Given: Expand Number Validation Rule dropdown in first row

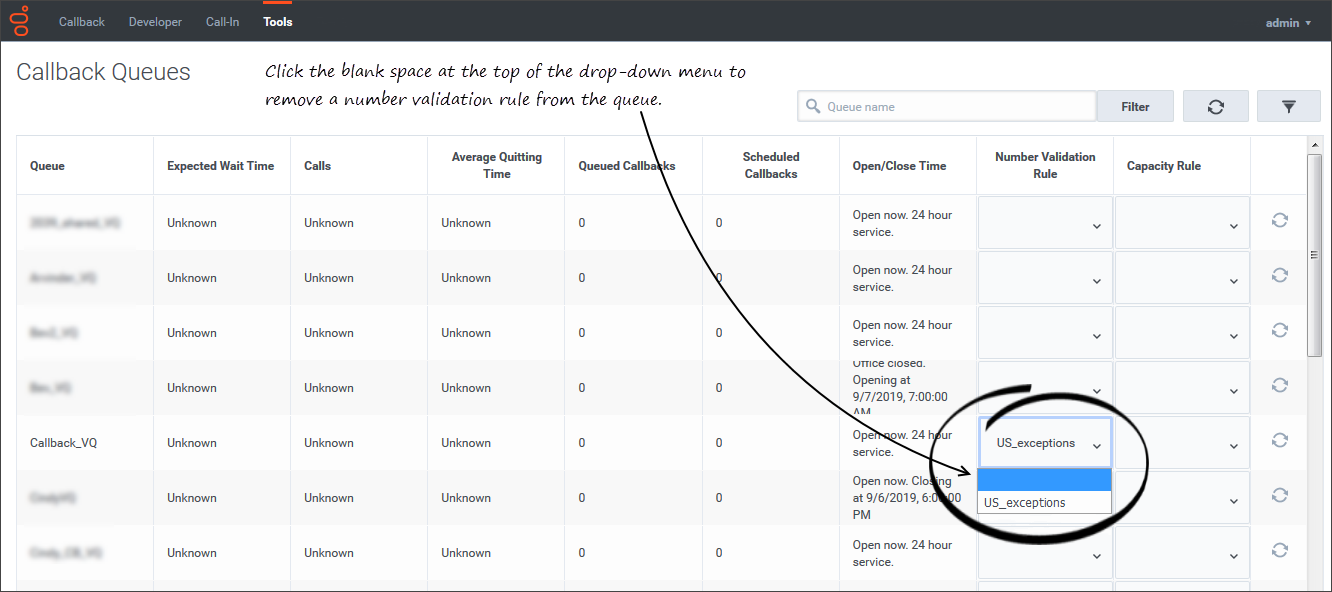Looking at the screenshot, I should [1044, 223].
